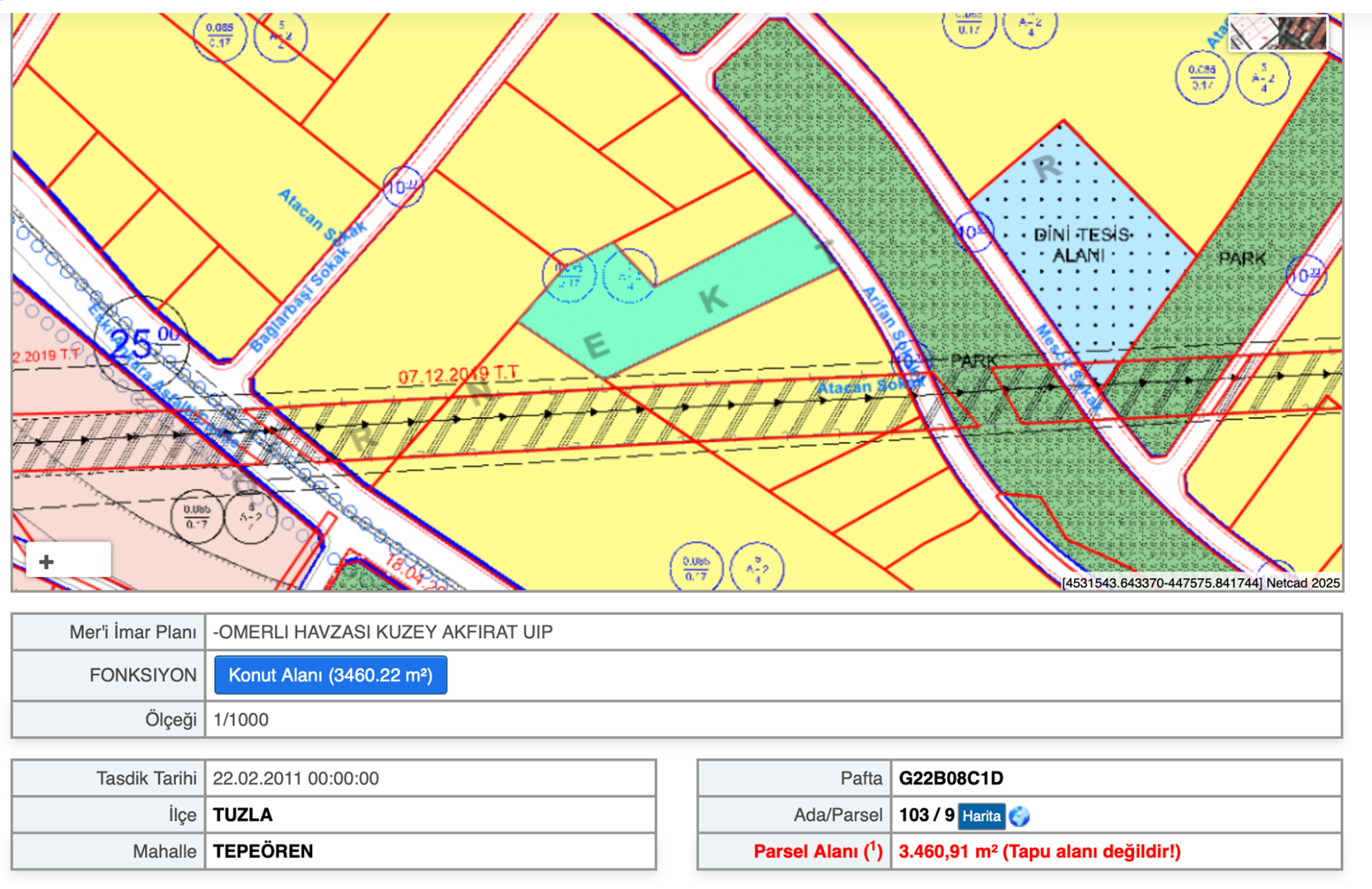The width and height of the screenshot is (1372, 889).
Task: Select the zoning plan basemap thumbnail
Action: click(x=1252, y=34)
